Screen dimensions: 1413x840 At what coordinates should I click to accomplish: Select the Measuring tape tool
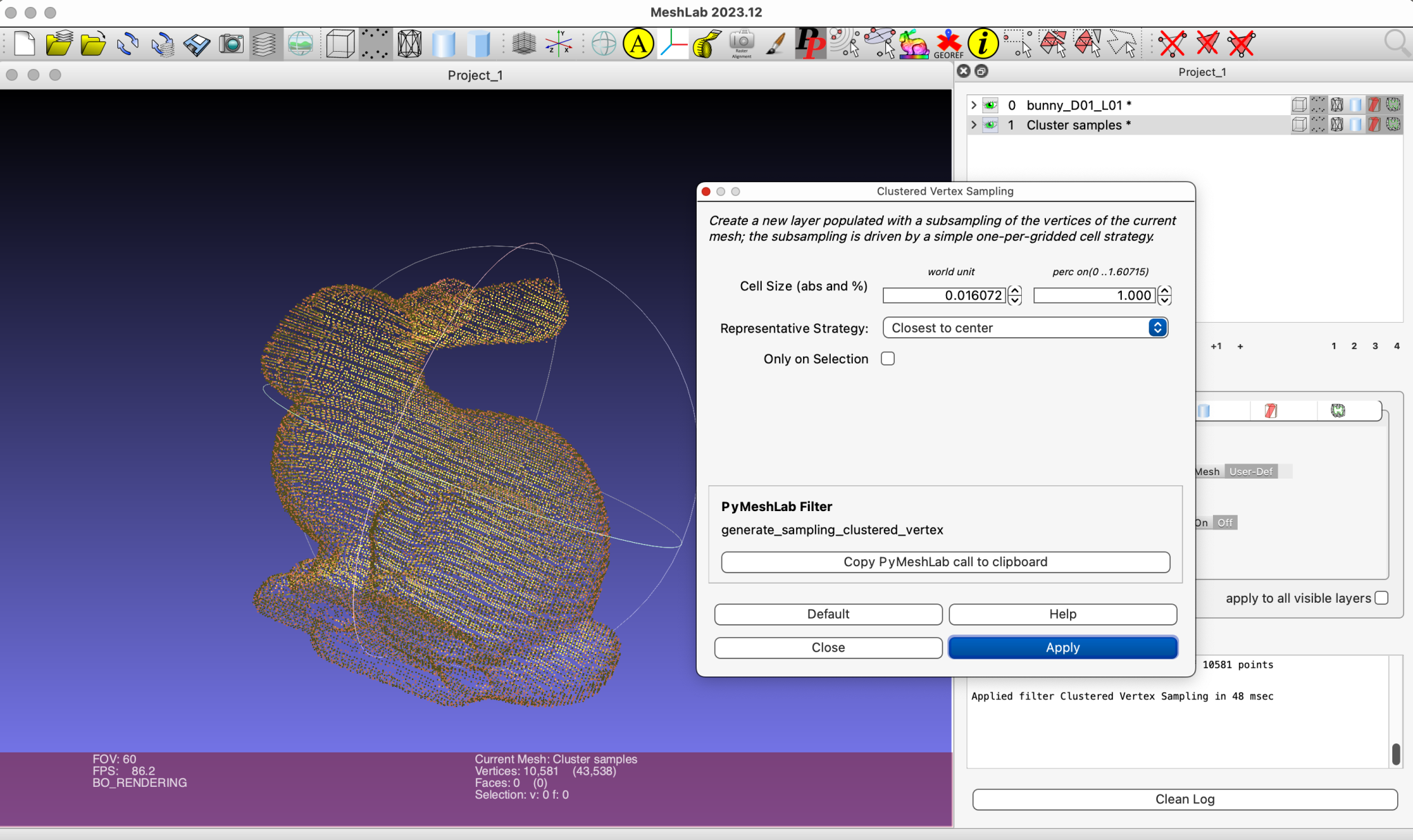point(706,44)
